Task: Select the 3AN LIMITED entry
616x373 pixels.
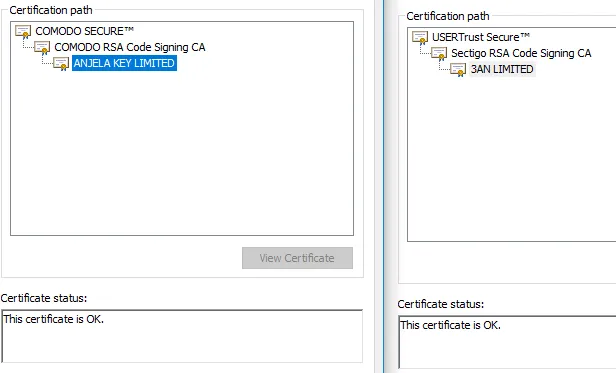Action: (x=502, y=69)
